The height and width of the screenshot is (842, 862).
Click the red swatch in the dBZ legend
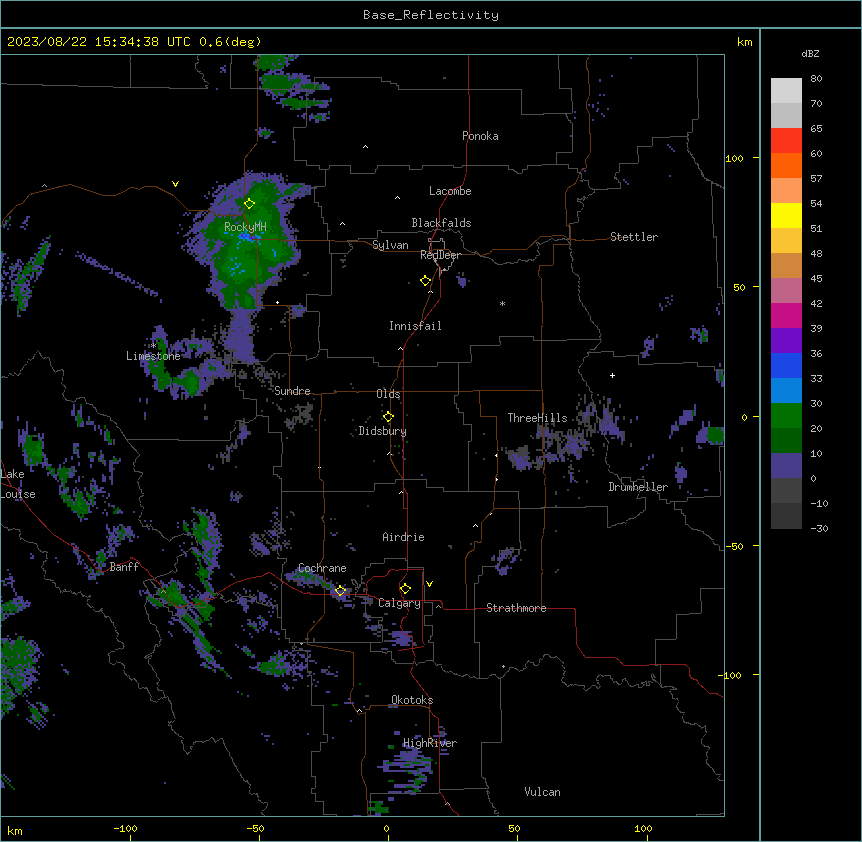[786, 141]
